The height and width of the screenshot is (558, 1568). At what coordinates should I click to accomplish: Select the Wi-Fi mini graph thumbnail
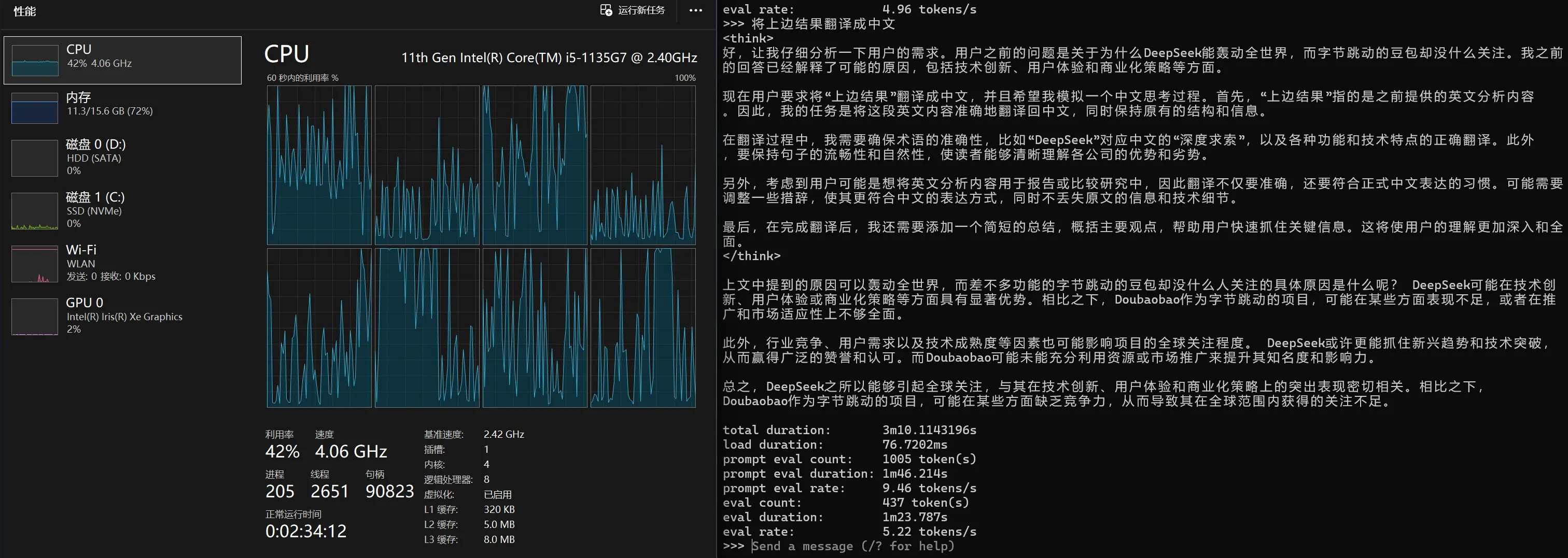click(35, 264)
